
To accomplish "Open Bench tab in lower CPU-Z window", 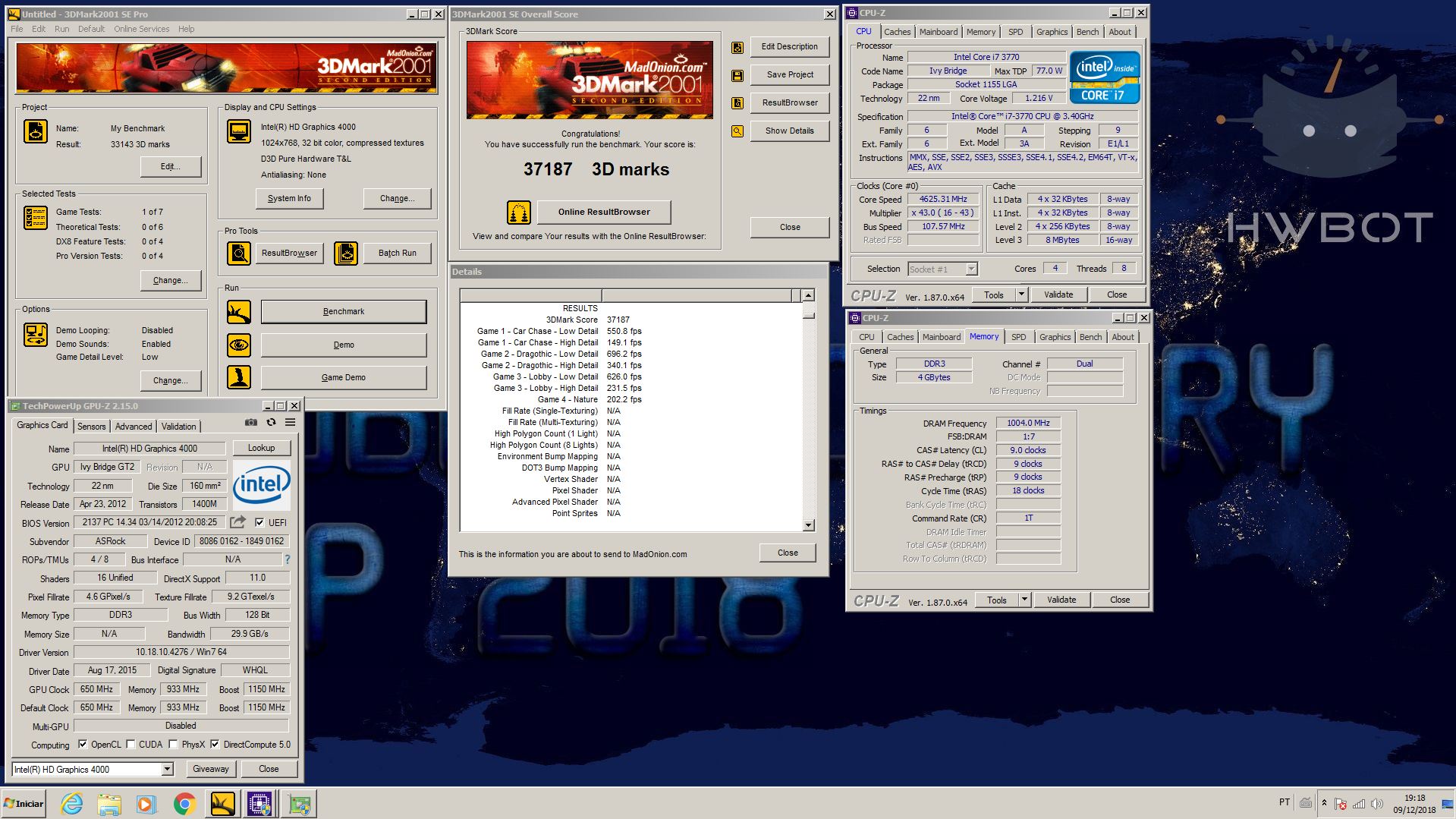I will [1090, 337].
